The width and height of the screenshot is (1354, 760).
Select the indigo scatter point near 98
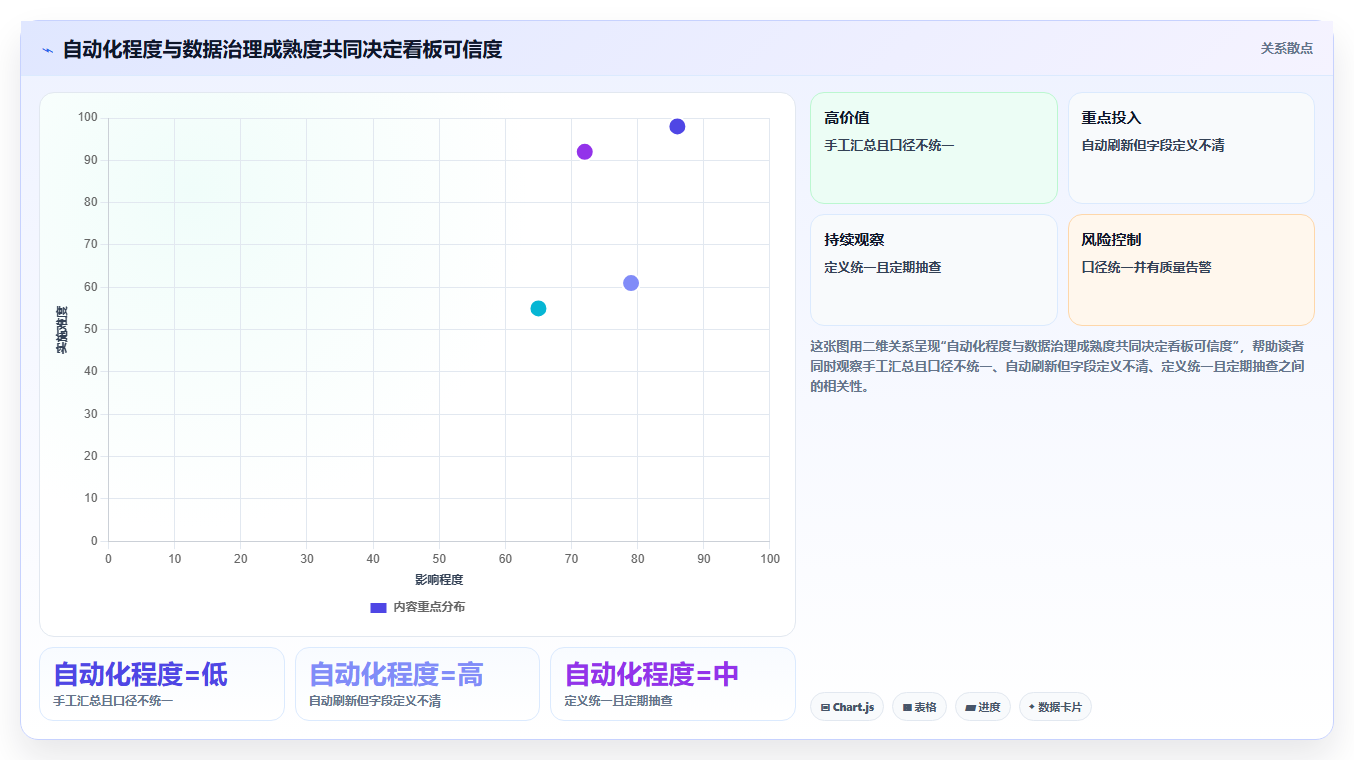click(x=677, y=126)
